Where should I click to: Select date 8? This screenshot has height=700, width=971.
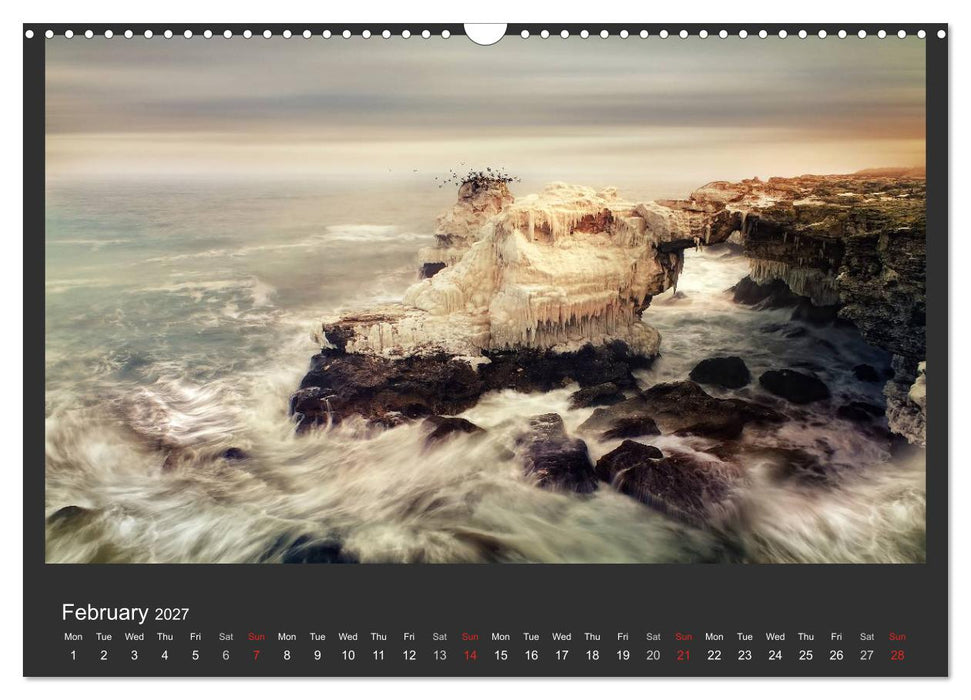point(287,655)
